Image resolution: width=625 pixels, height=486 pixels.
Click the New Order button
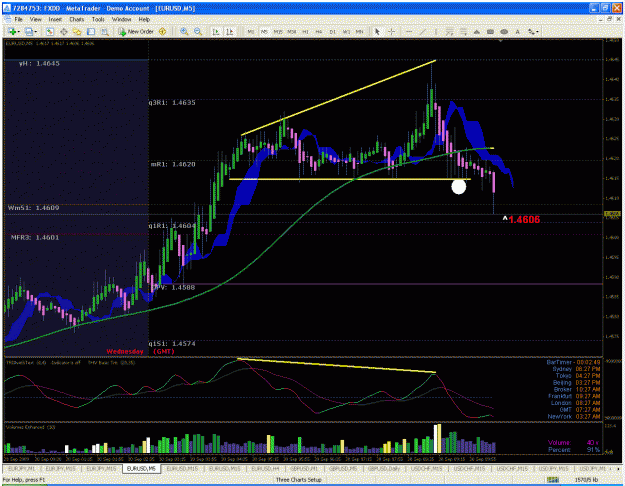136,31
